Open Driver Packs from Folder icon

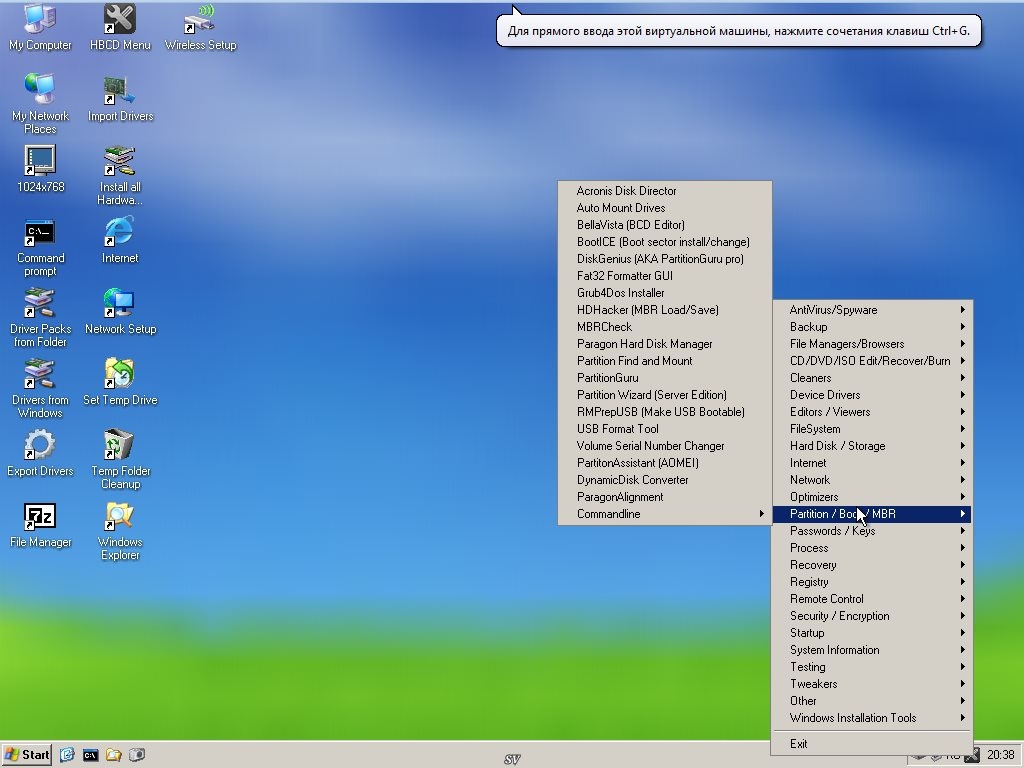[40, 304]
